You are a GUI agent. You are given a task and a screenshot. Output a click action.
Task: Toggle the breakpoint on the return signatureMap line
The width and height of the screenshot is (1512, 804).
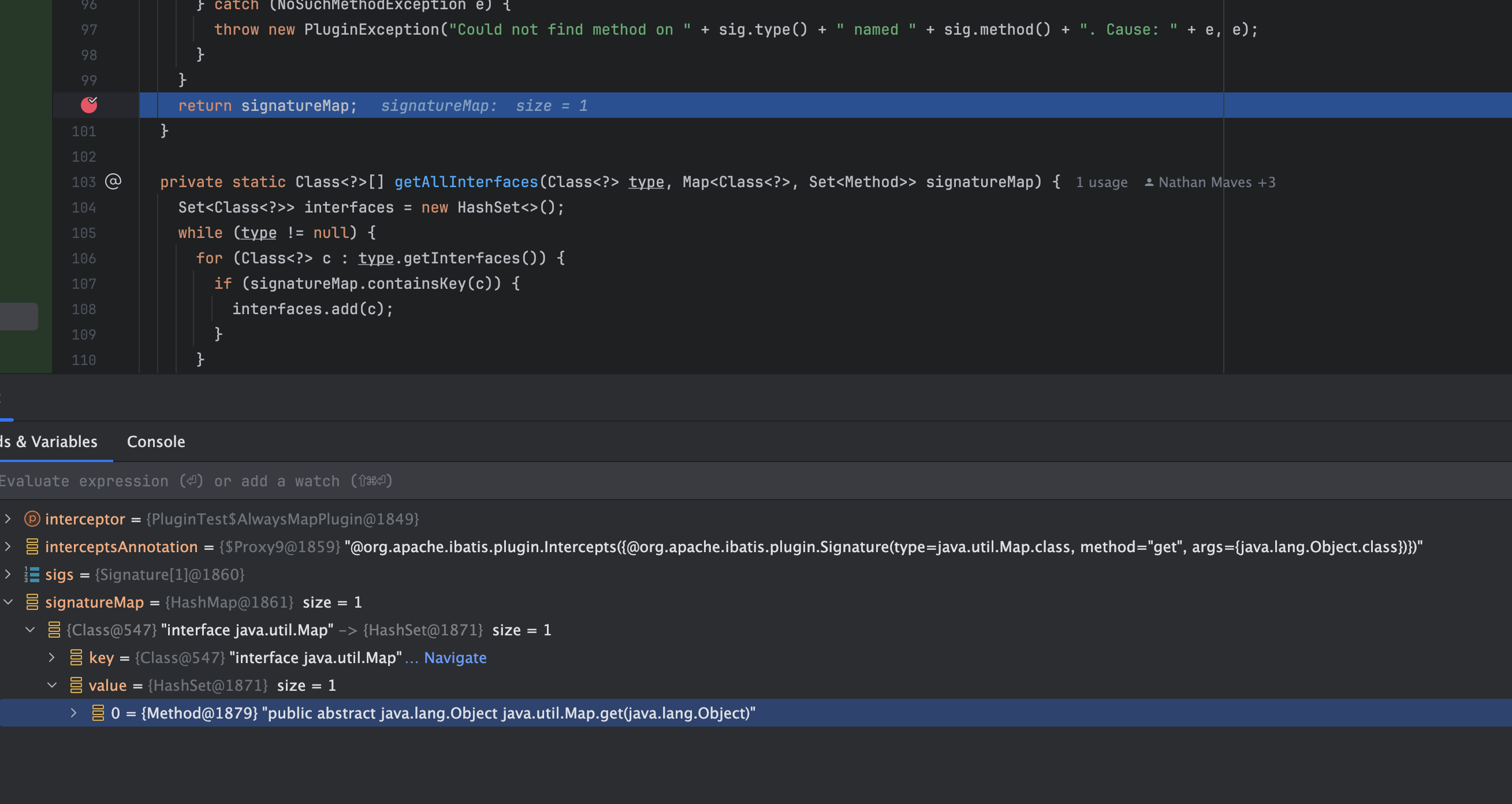(88, 105)
